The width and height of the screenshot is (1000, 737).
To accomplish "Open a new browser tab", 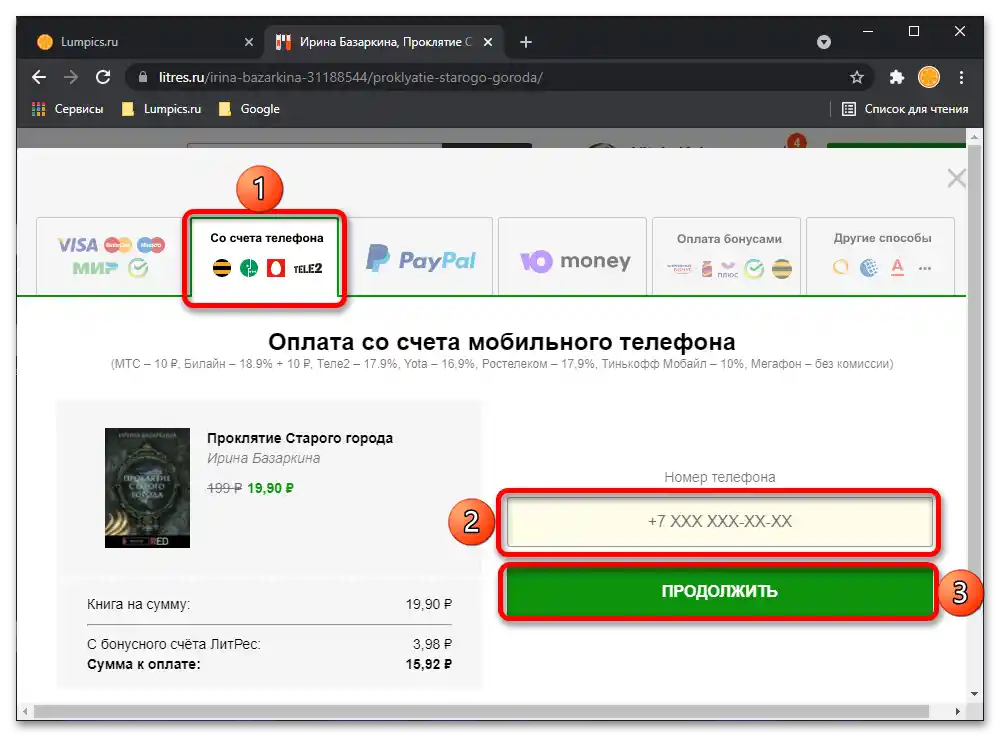I will (x=526, y=42).
